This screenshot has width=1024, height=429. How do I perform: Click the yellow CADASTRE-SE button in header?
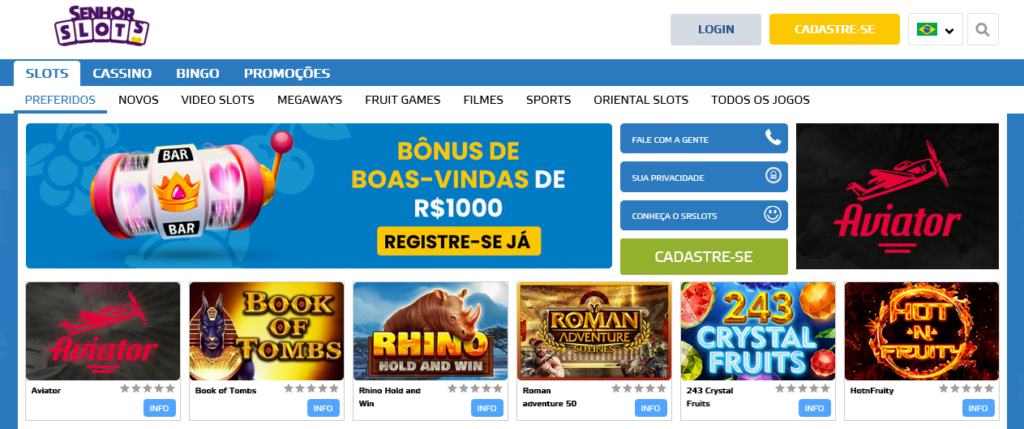click(x=835, y=29)
